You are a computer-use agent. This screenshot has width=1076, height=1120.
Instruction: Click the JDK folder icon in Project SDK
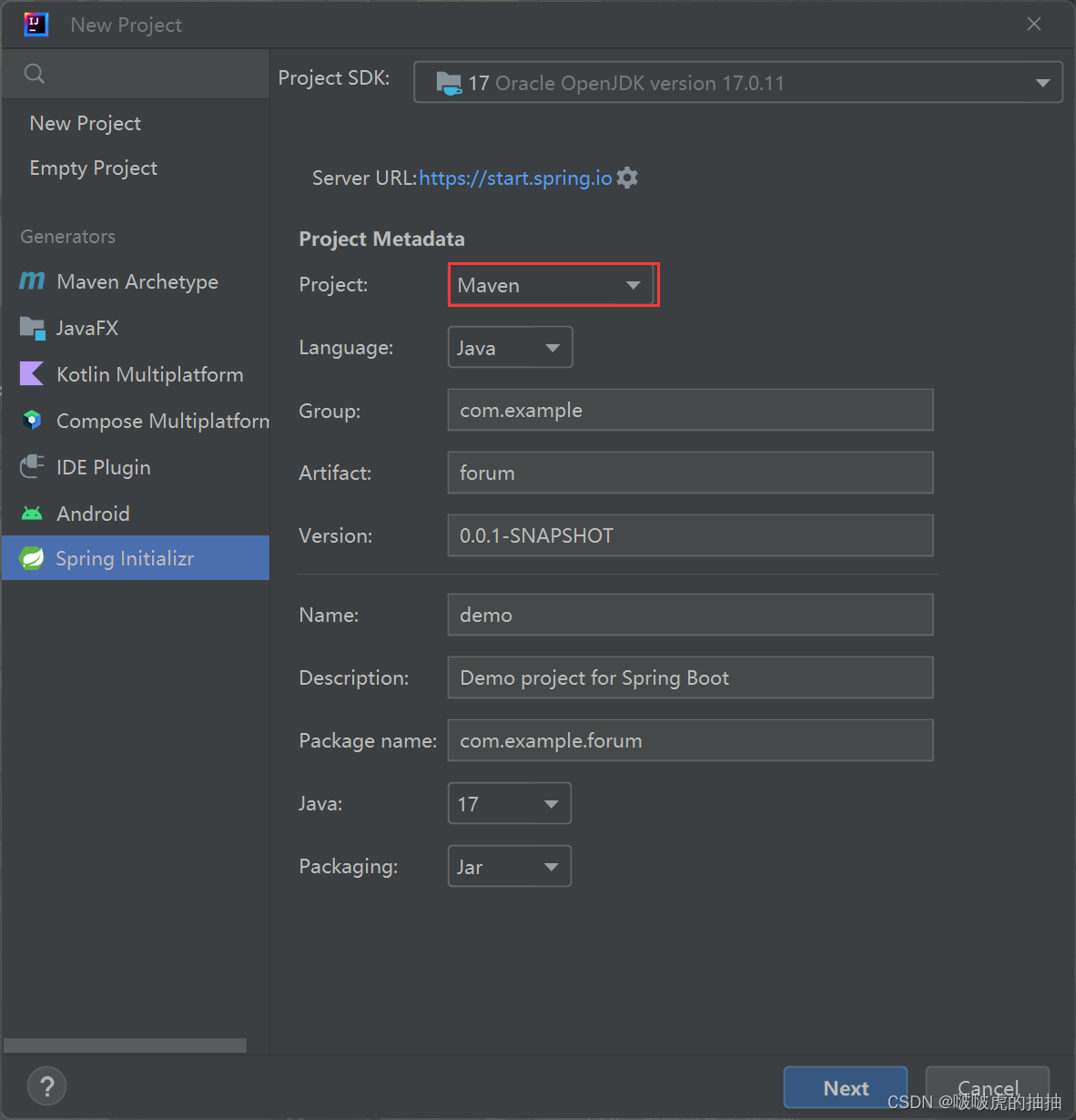pos(449,83)
